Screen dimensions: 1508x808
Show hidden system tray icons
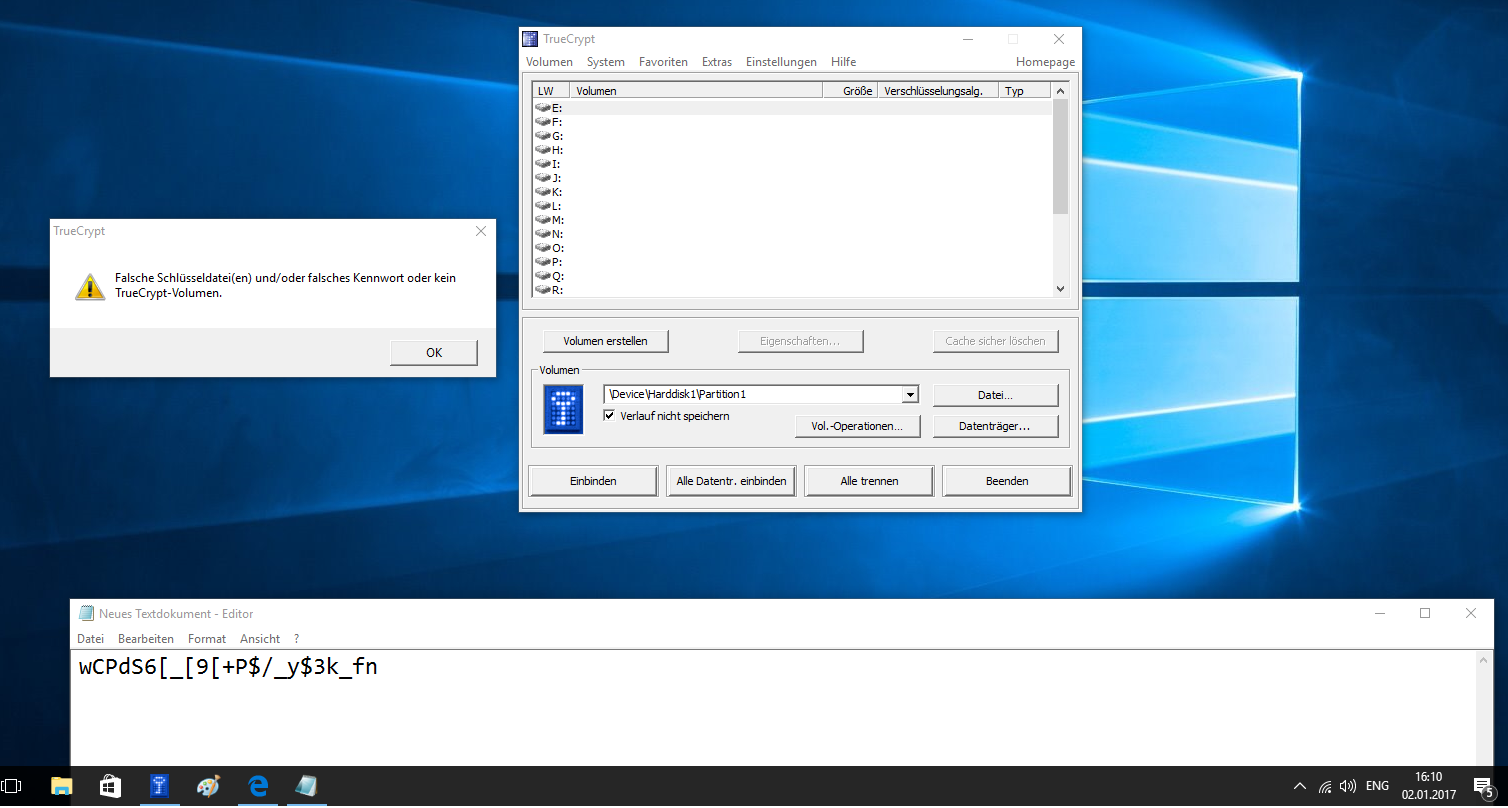pos(1299,786)
